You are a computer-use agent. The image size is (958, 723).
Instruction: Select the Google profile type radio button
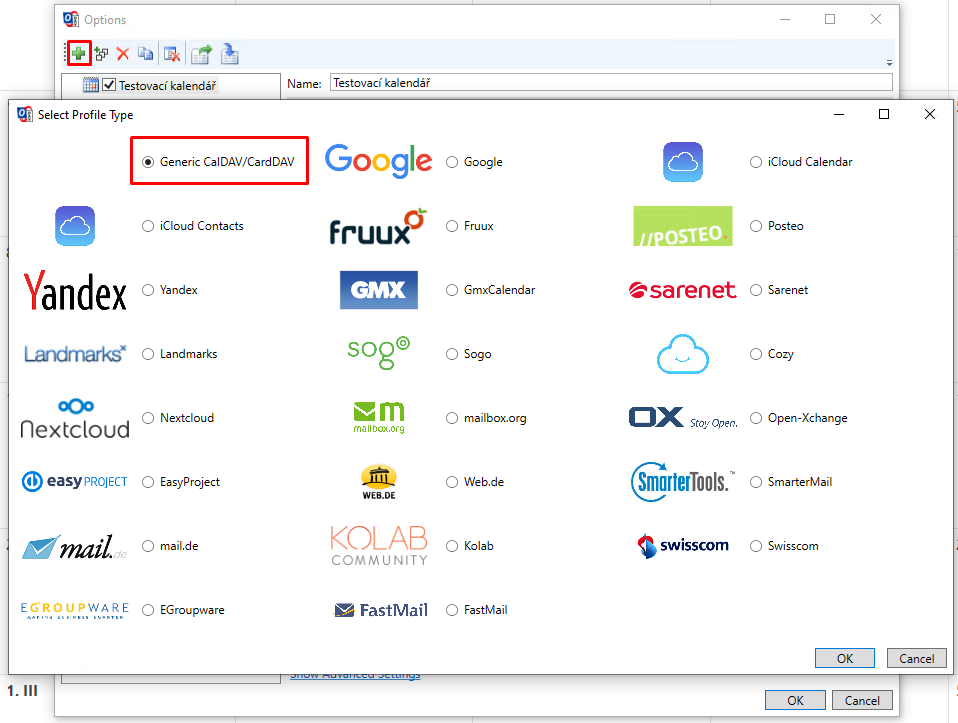click(x=452, y=162)
